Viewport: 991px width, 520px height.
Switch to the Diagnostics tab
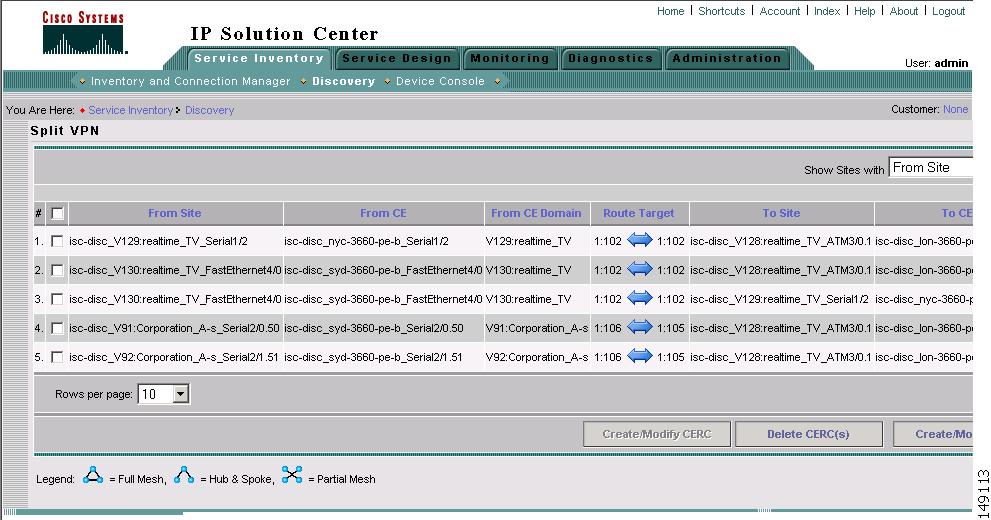610,59
